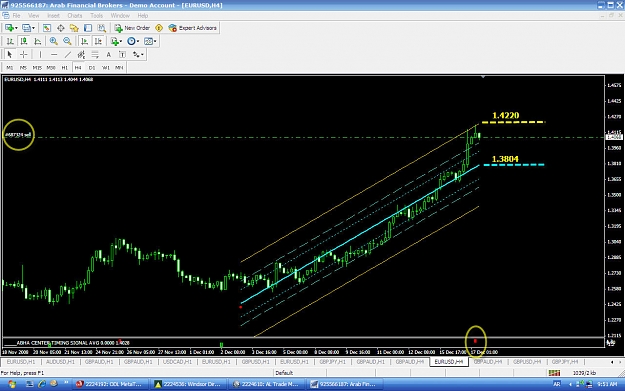Open the Tools menu
The image size is (625, 391).
(96, 16)
